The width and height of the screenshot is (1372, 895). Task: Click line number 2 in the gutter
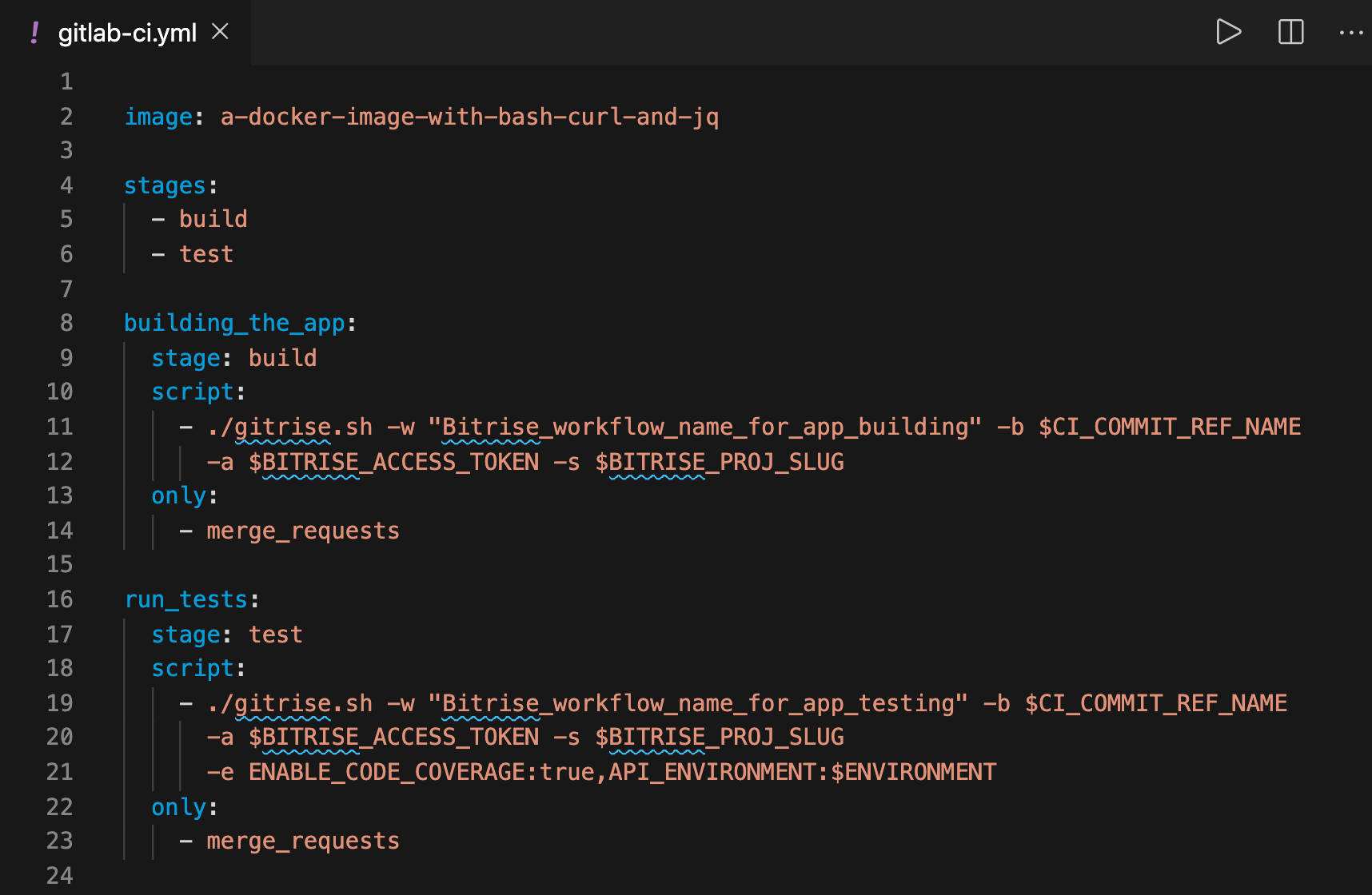(66, 116)
